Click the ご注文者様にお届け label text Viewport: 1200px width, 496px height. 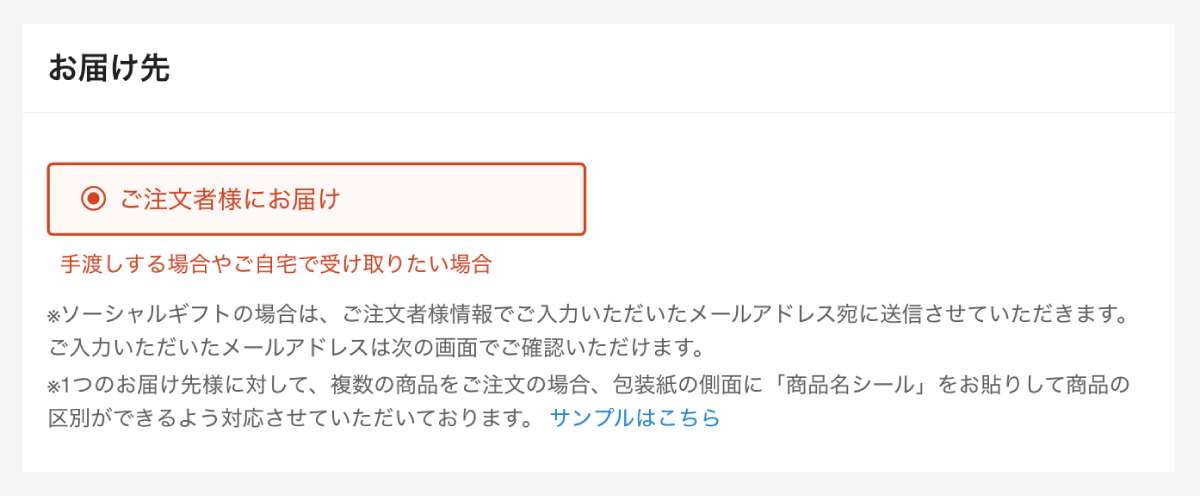point(231,199)
